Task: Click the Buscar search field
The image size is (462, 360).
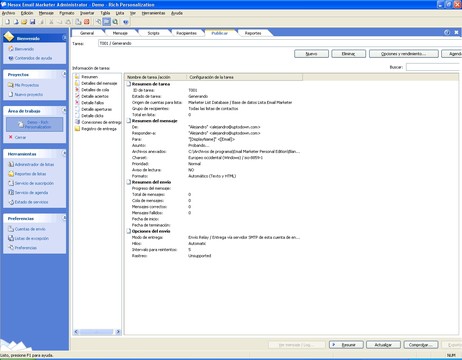Action: click(x=434, y=67)
